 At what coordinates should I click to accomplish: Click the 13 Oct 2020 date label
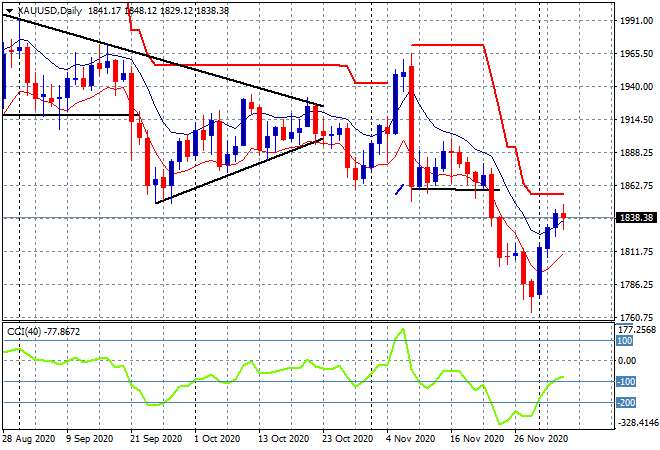[x=283, y=439]
